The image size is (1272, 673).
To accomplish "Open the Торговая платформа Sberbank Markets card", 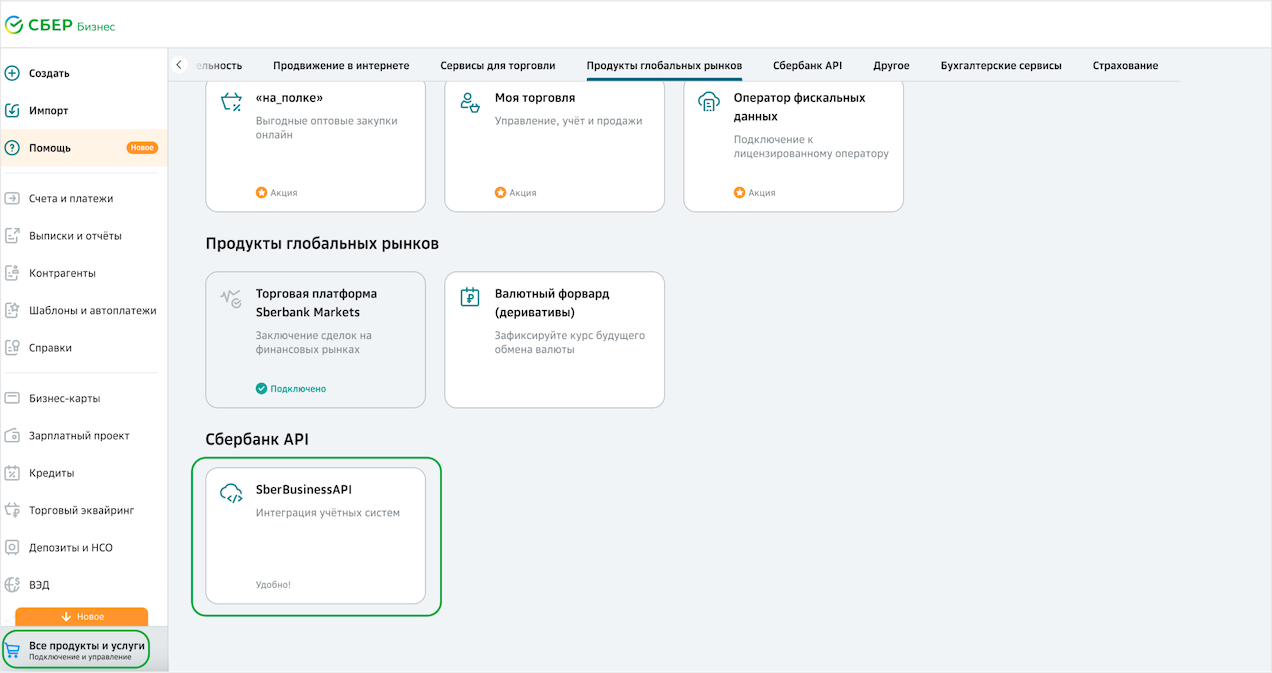I will click(315, 340).
